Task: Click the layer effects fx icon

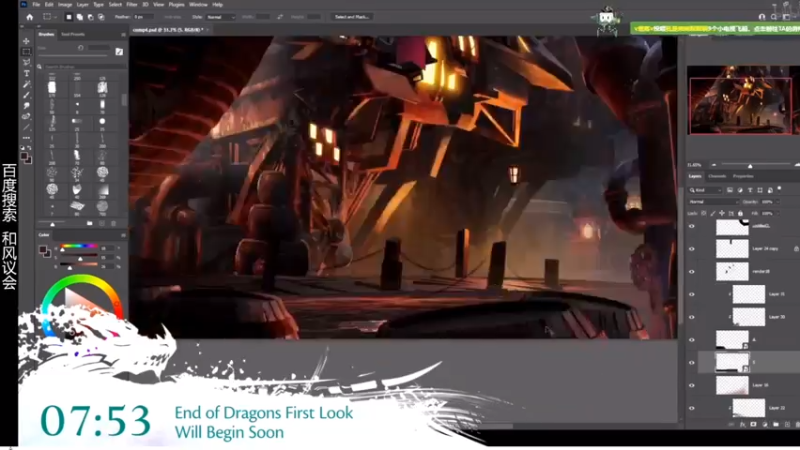Action: 742,424
